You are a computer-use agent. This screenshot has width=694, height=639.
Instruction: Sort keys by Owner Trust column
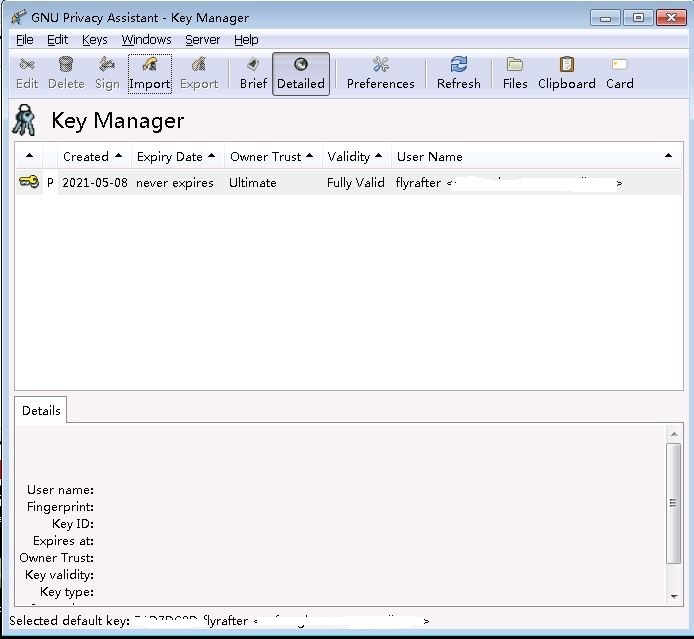(272, 156)
